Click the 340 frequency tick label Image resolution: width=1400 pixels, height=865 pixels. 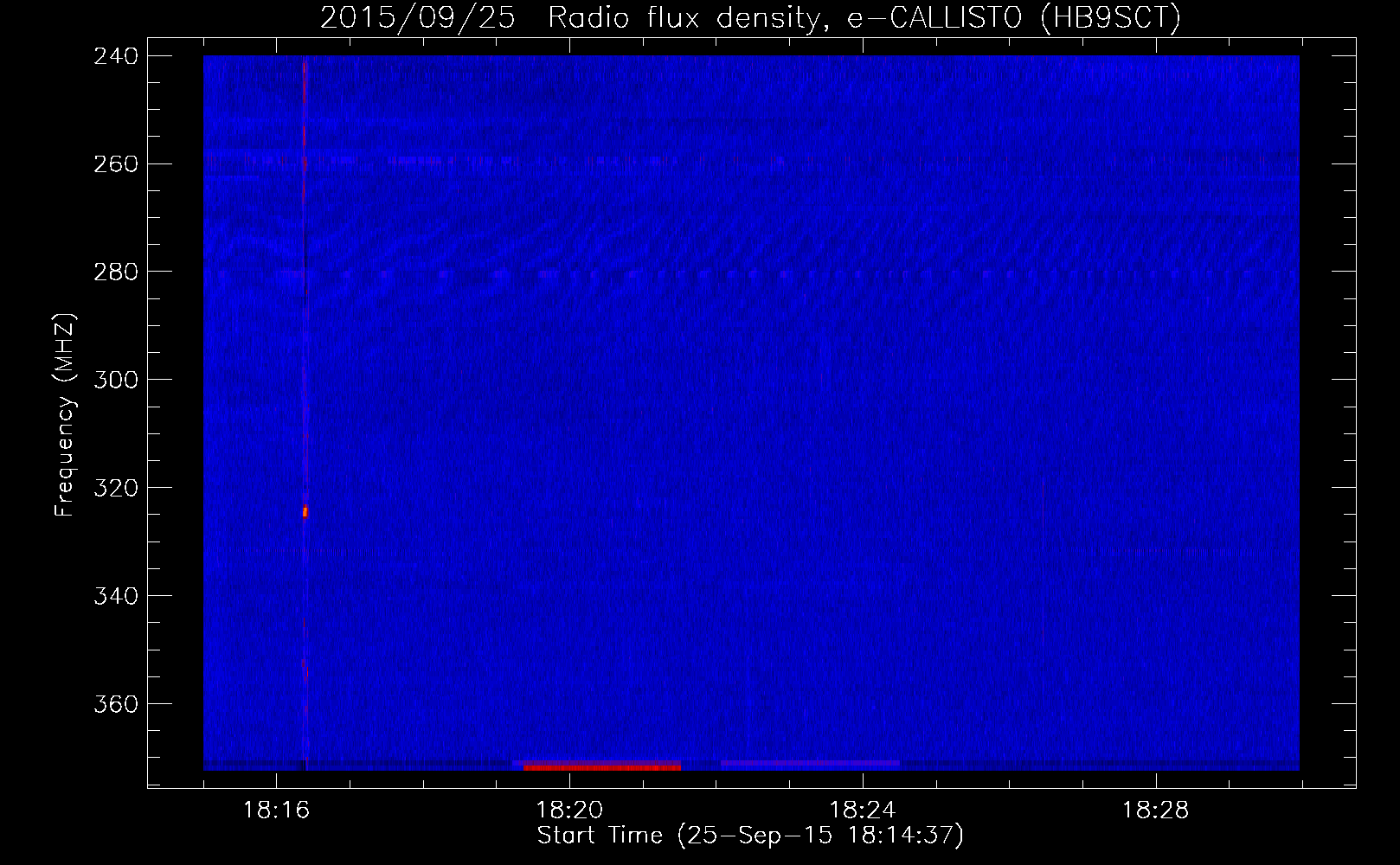tap(116, 597)
